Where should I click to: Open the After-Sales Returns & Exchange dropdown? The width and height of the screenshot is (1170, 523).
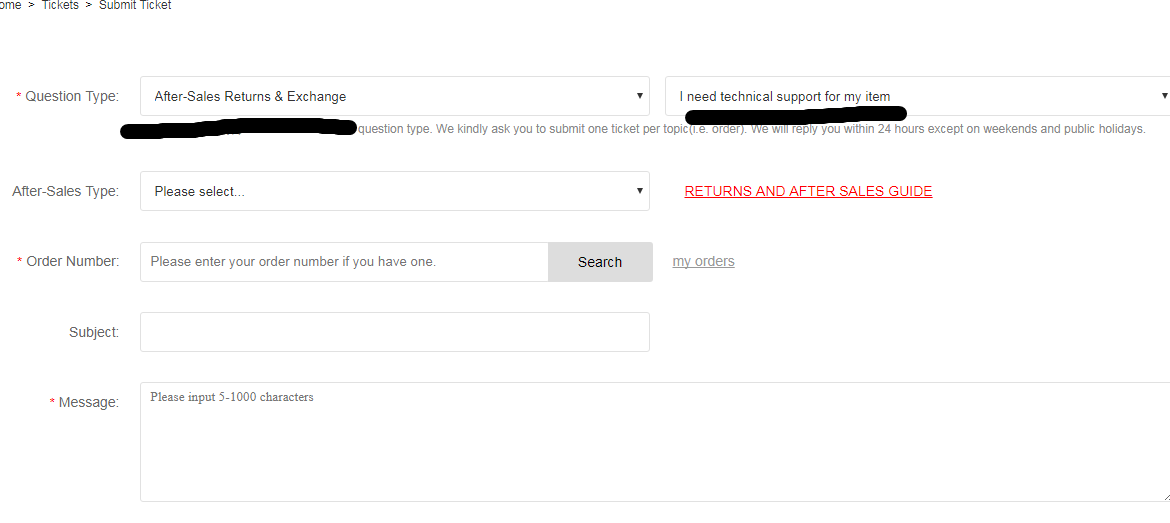395,96
